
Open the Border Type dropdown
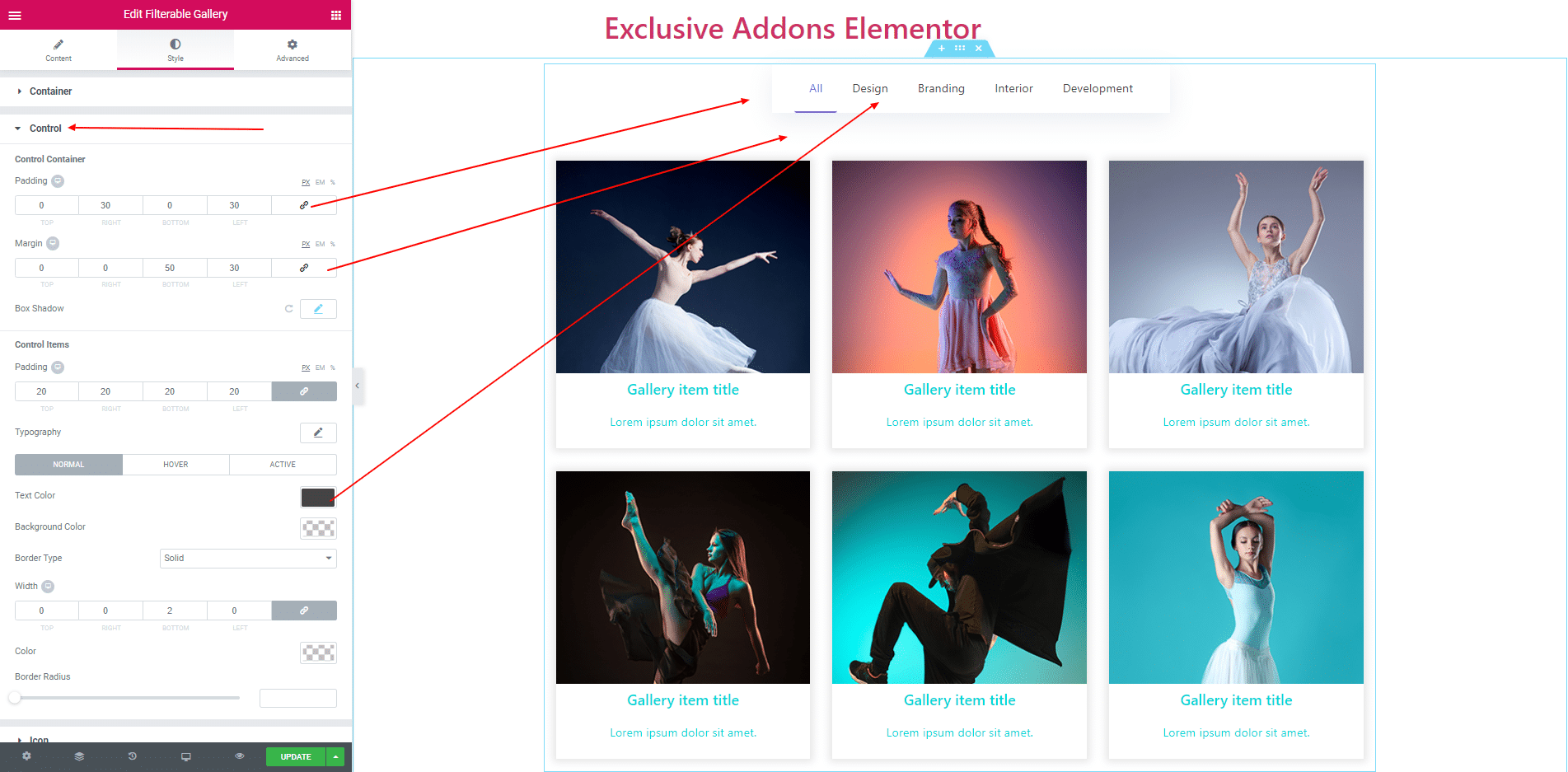pyautogui.click(x=248, y=559)
